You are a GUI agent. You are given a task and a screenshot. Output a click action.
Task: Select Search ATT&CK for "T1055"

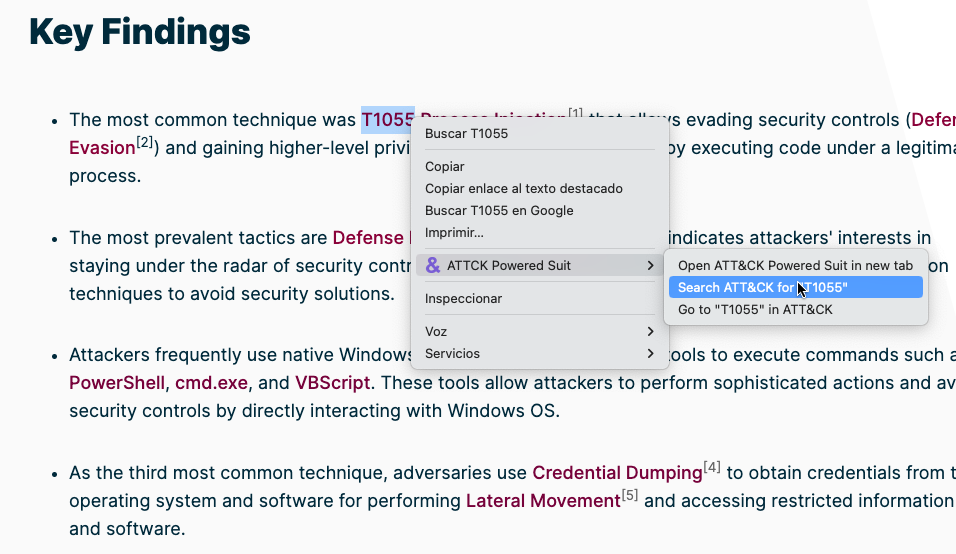pyautogui.click(x=762, y=288)
